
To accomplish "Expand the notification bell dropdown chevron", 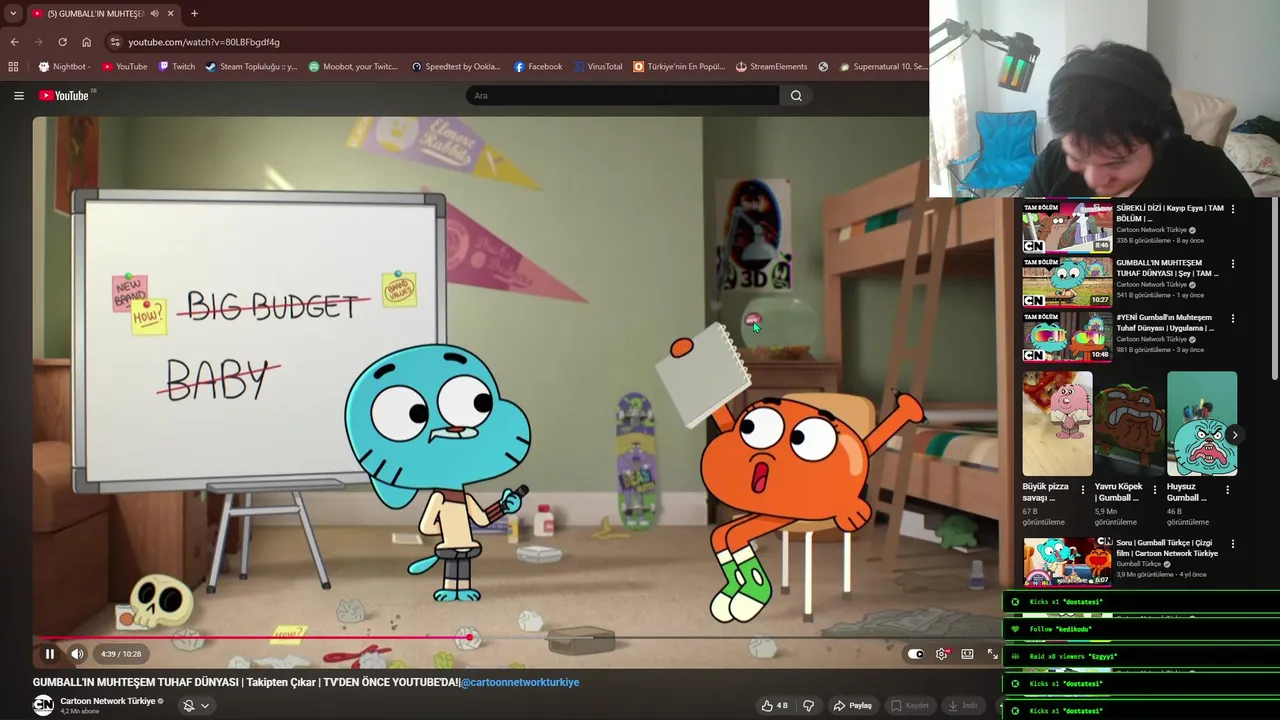I will click(205, 705).
